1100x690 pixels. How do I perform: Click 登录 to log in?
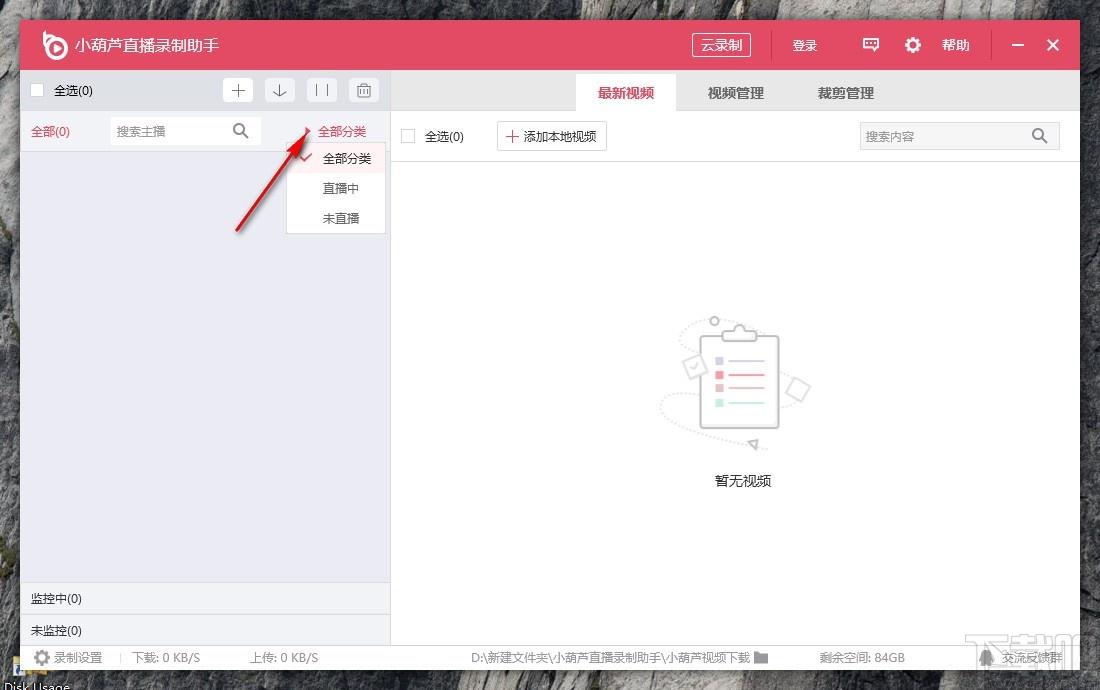point(805,46)
